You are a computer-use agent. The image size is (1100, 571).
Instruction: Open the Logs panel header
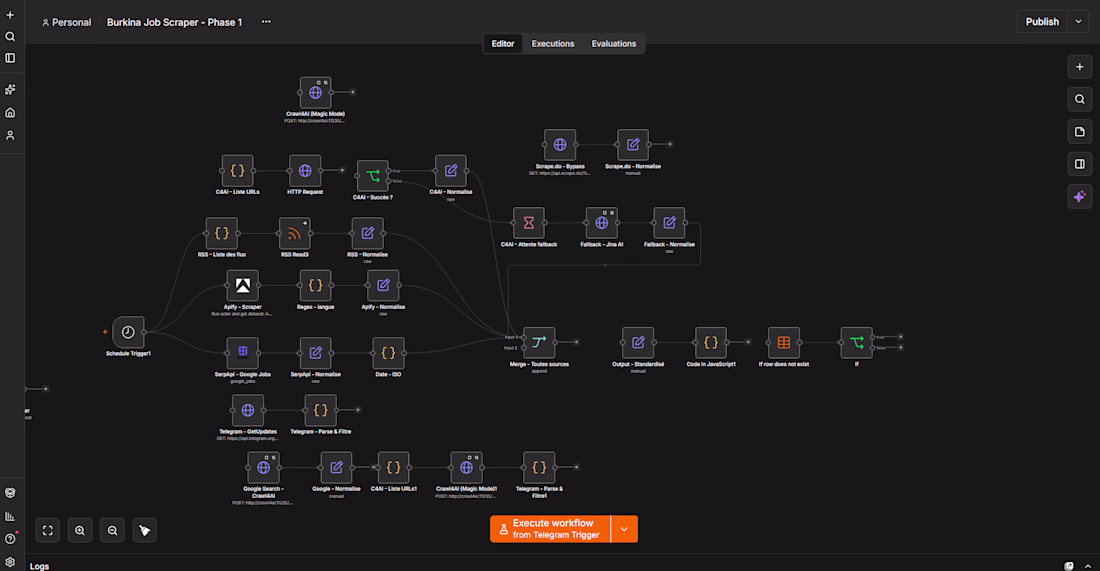pos(39,566)
